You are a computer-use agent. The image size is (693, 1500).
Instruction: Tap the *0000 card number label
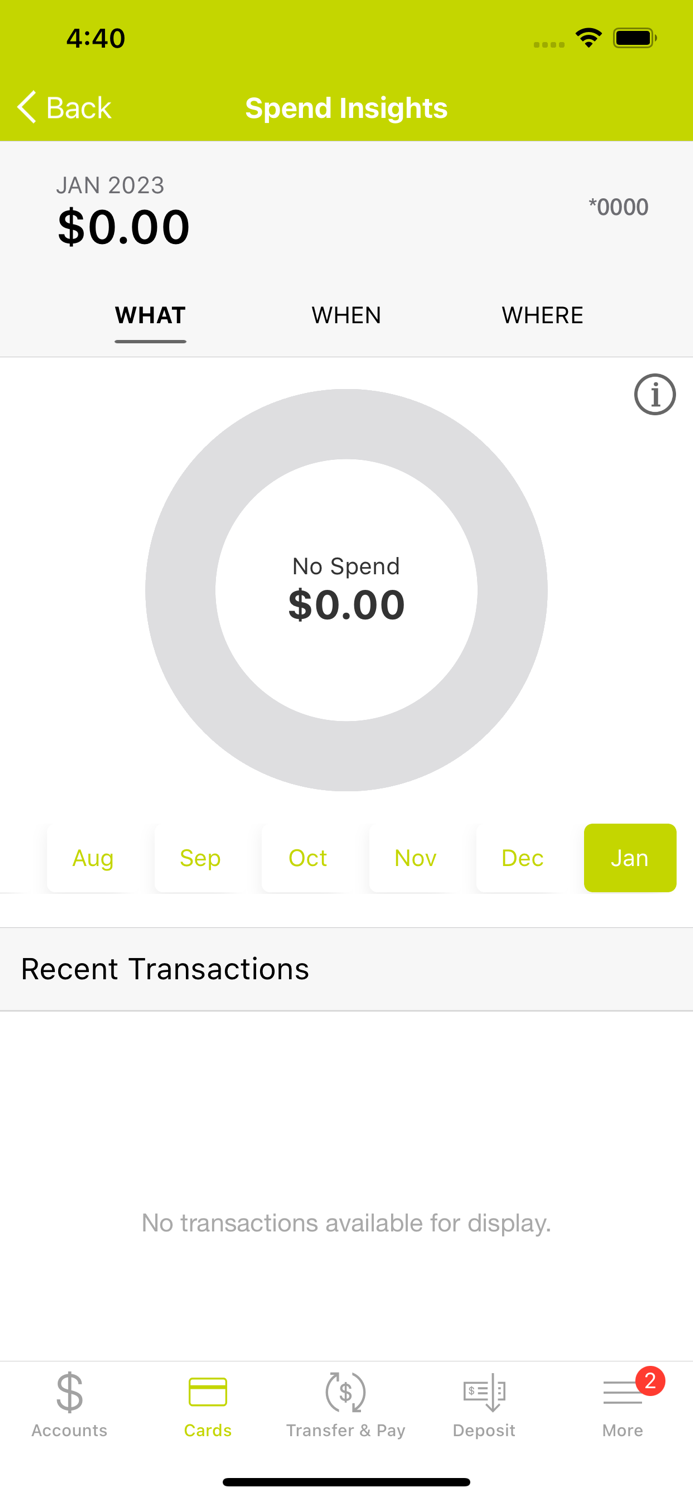(618, 207)
